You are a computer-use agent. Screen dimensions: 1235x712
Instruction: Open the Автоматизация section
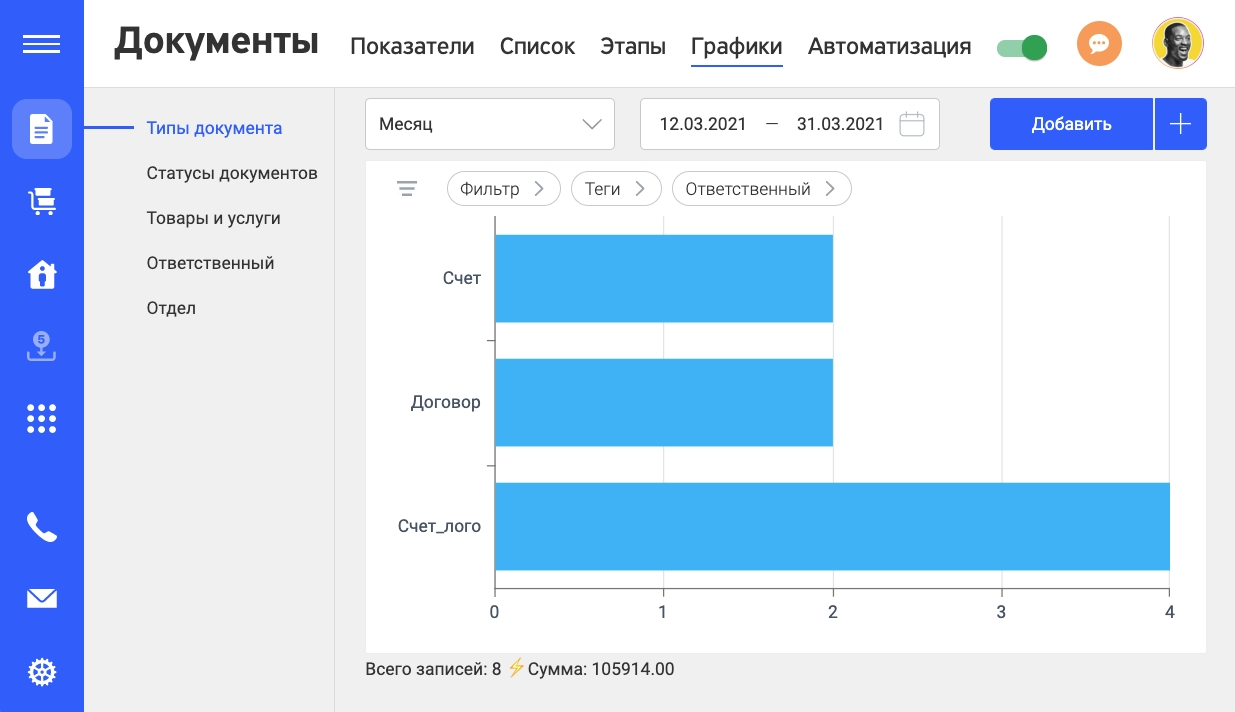889,46
